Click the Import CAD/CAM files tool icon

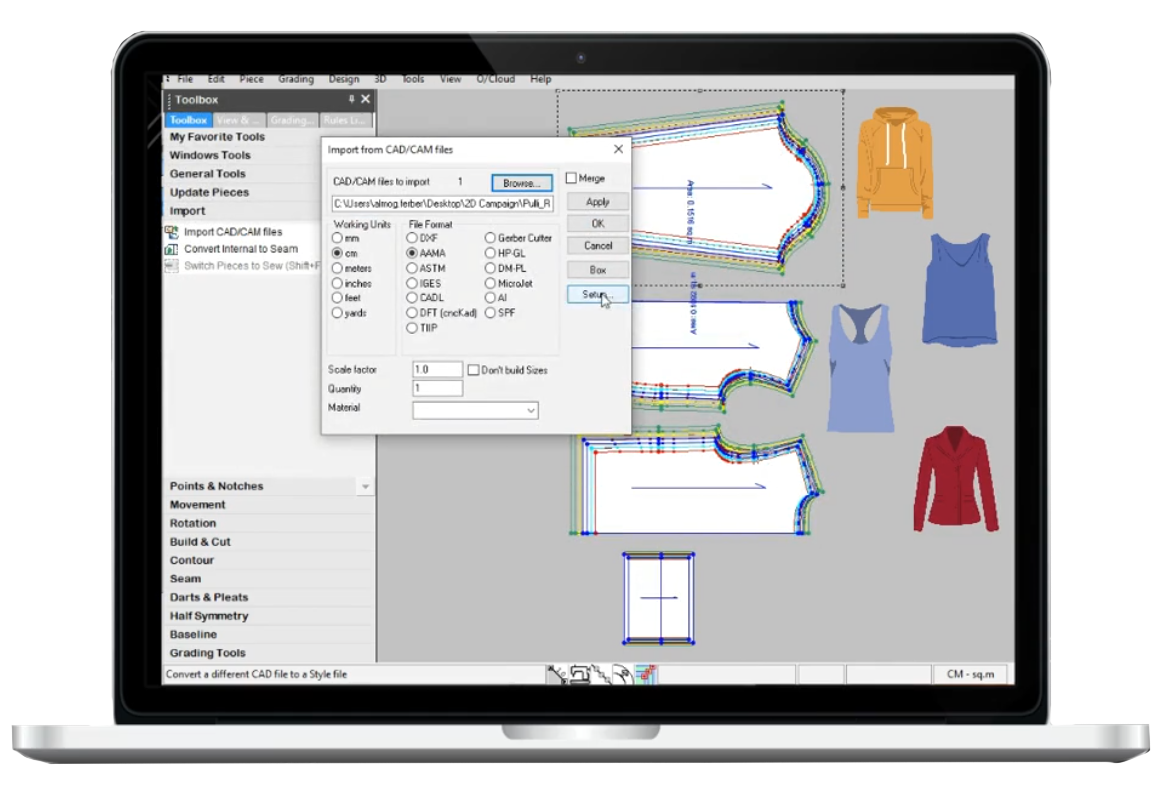tap(171, 232)
